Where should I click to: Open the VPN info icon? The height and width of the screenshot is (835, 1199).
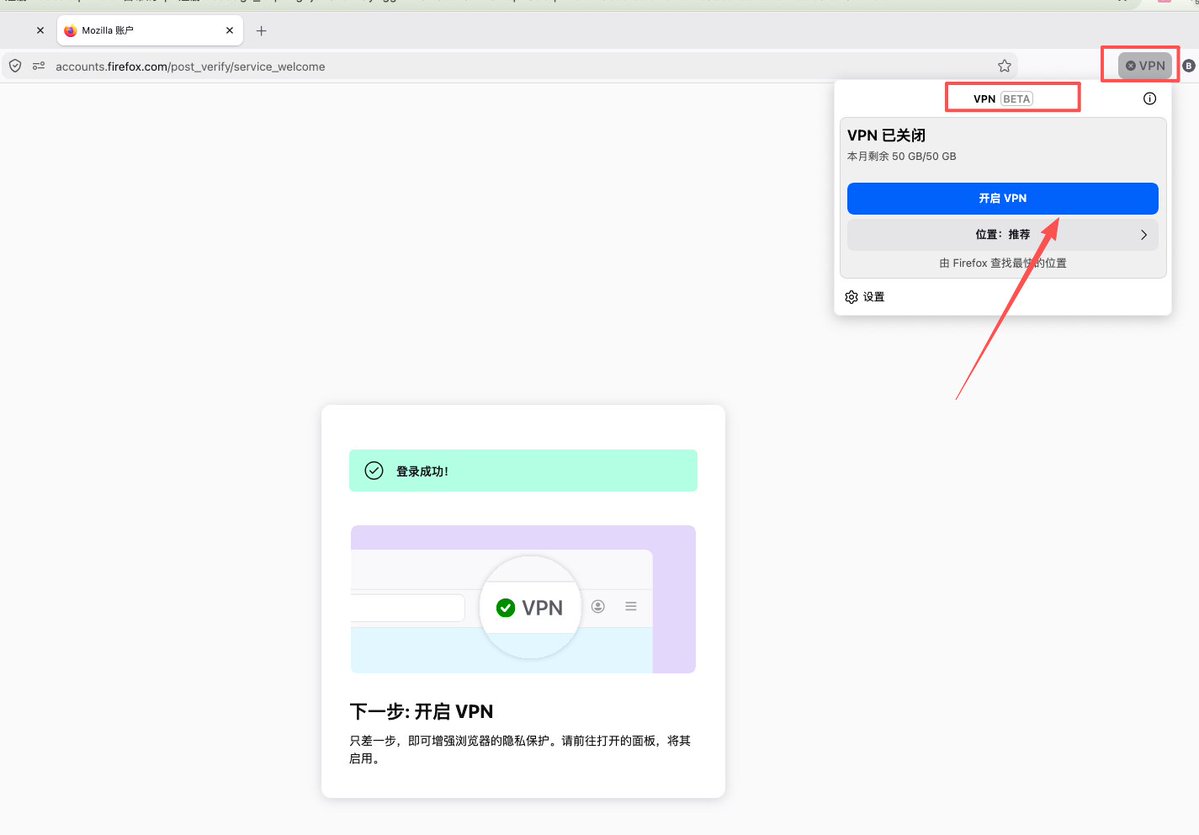click(x=1149, y=99)
